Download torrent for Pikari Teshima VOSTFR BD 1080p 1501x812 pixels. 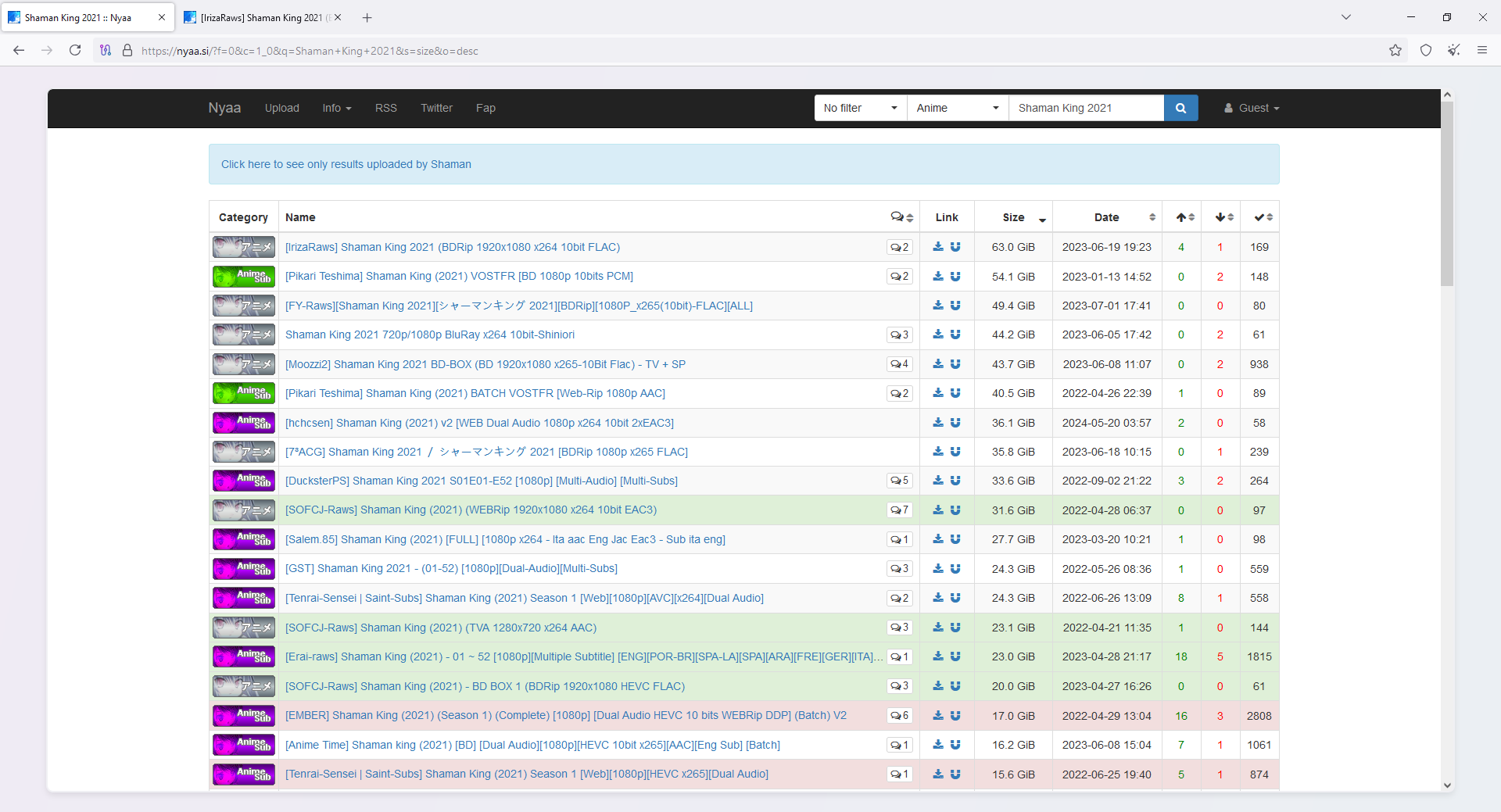pos(938,277)
